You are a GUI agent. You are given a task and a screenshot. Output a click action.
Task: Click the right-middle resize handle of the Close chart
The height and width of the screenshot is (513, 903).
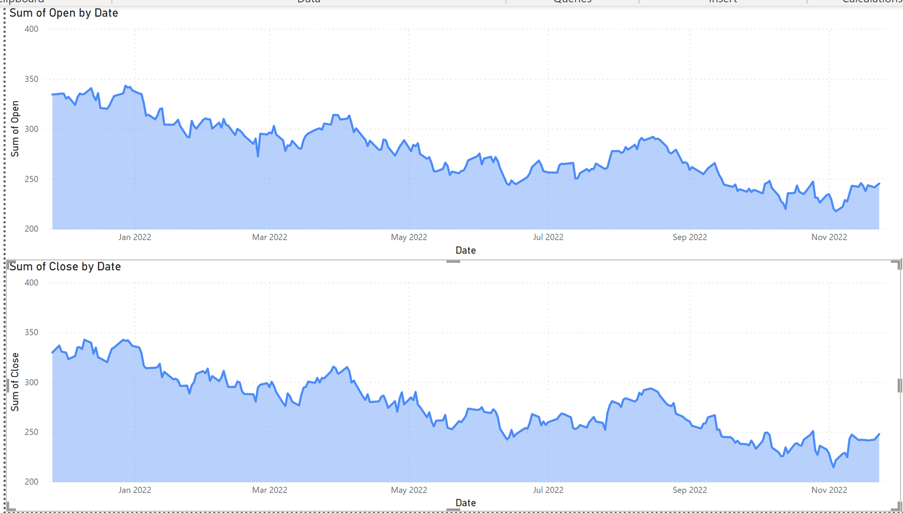(x=900, y=385)
